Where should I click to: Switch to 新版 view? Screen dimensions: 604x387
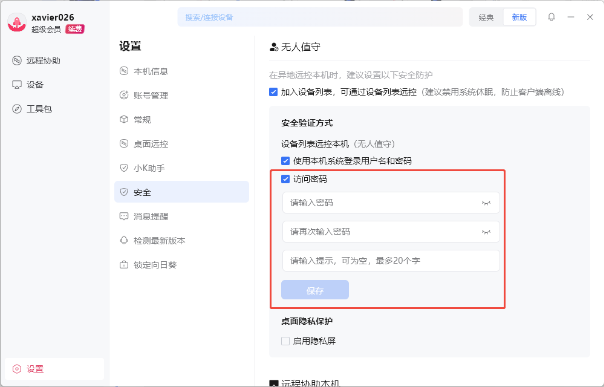coord(519,17)
